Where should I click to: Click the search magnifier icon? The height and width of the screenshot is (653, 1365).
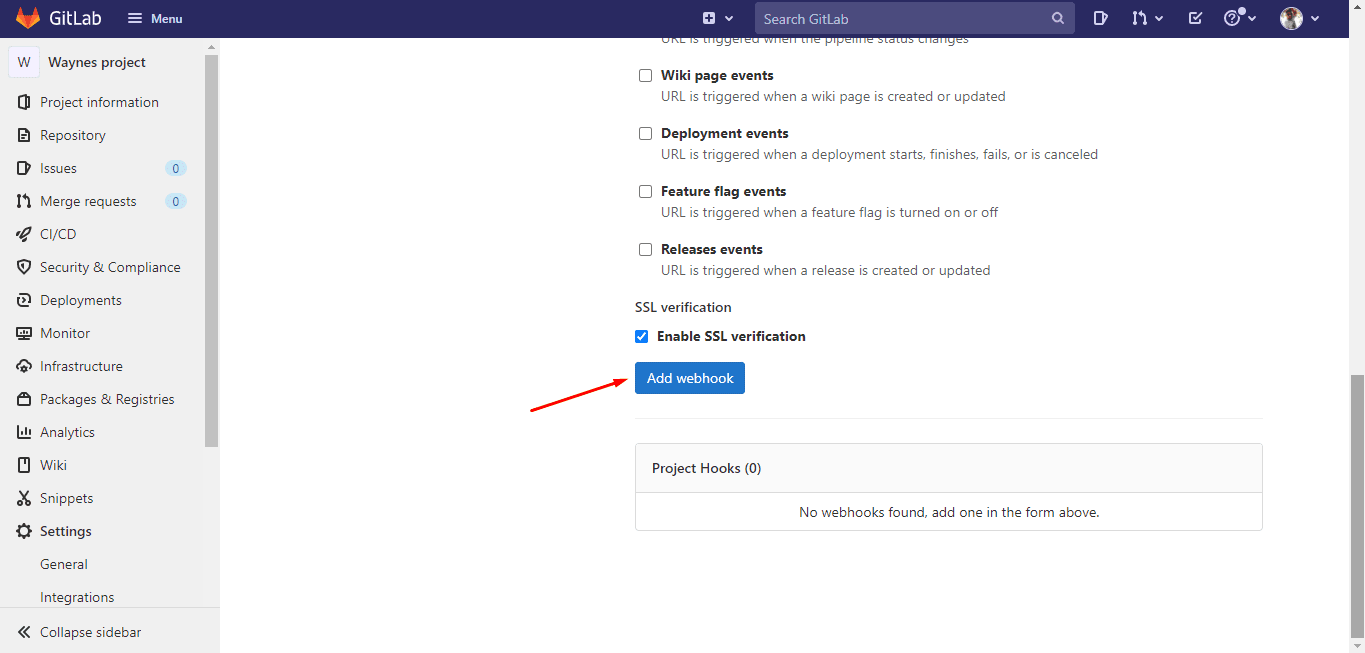[x=1058, y=18]
